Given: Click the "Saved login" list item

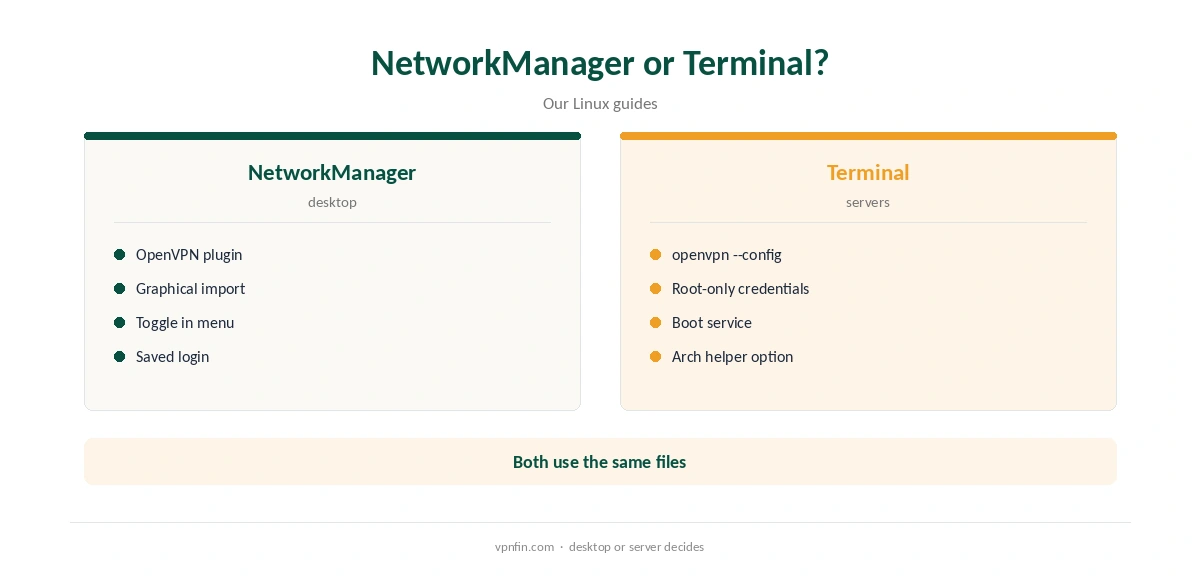Looking at the screenshot, I should (172, 356).
